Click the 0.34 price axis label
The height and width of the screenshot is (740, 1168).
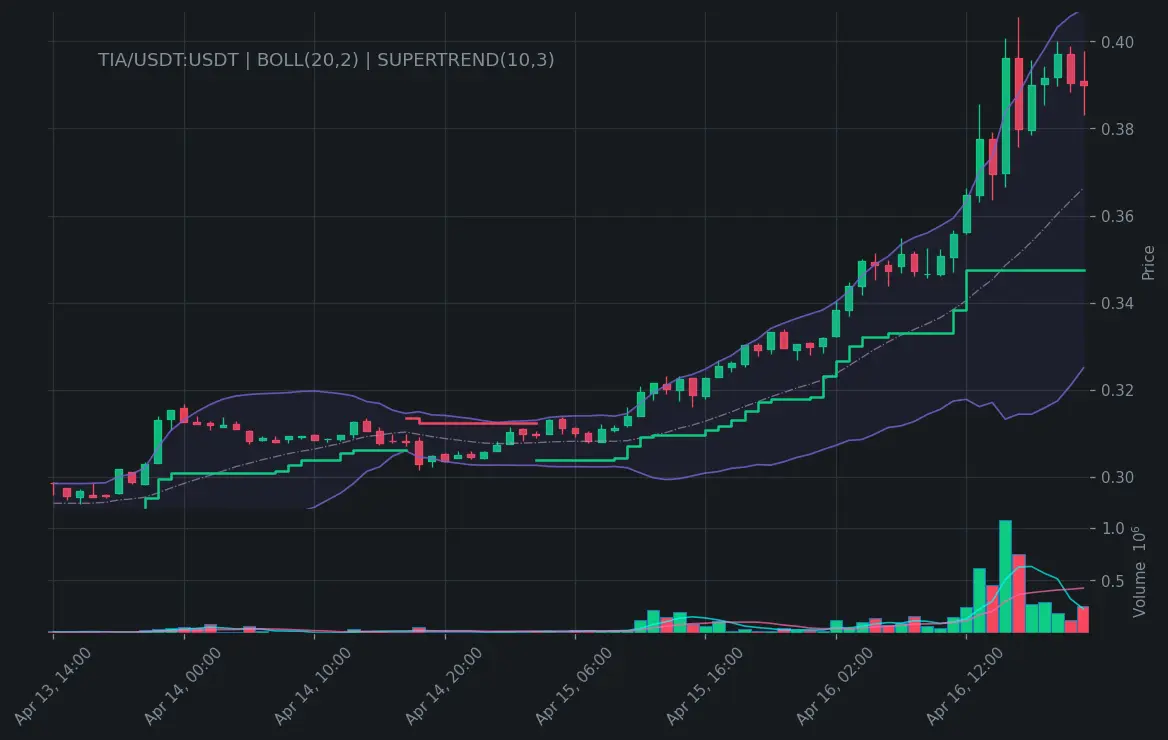coord(1117,303)
